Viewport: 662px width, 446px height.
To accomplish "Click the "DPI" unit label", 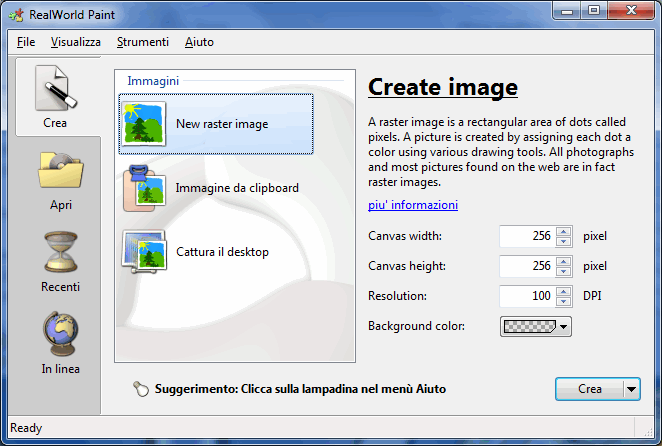I will pyautogui.click(x=592, y=296).
